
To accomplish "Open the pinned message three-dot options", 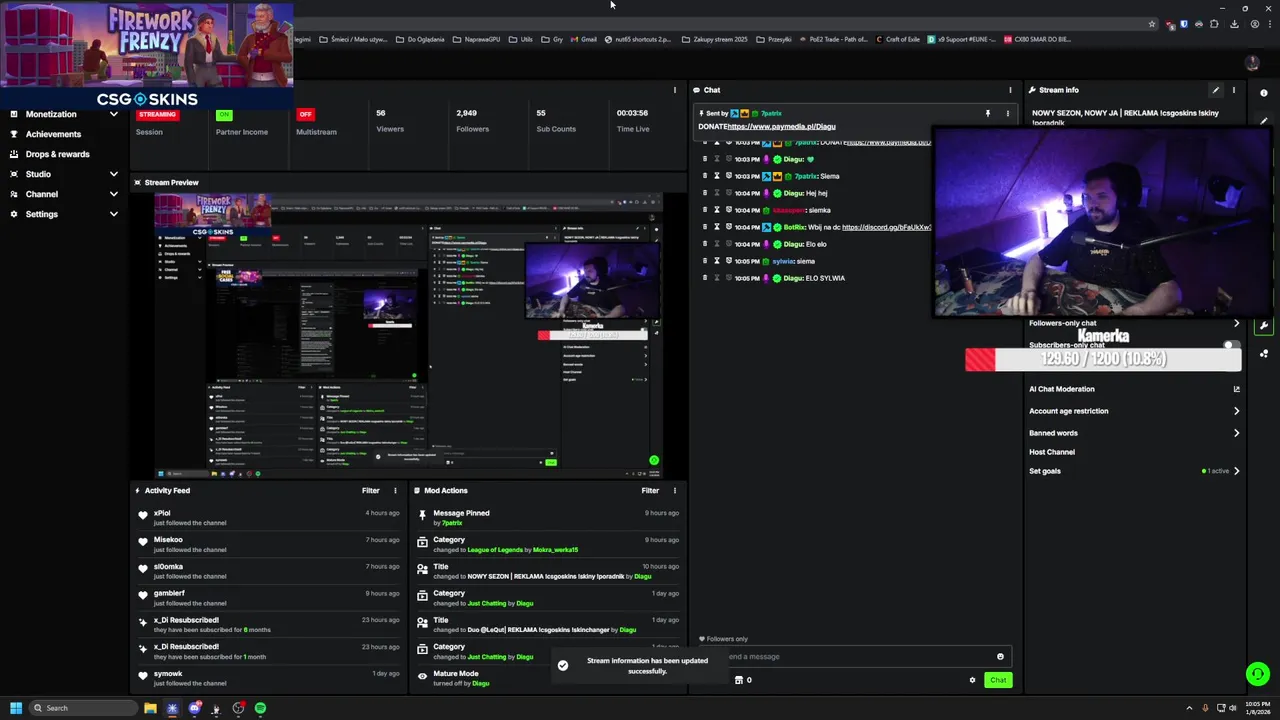I will [1007, 114].
